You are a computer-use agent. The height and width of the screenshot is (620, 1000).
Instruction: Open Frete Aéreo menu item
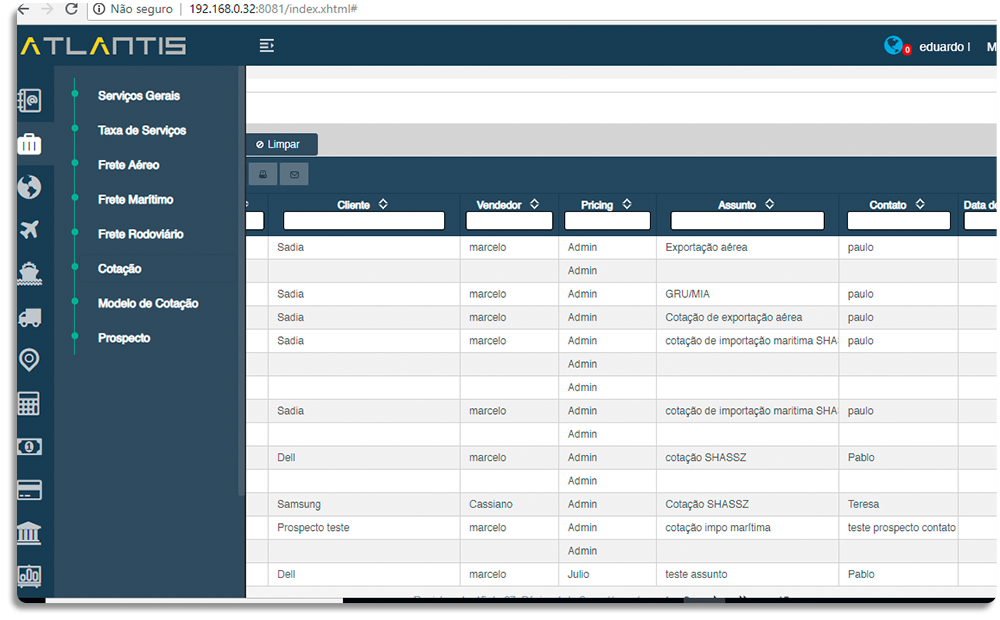(128, 165)
